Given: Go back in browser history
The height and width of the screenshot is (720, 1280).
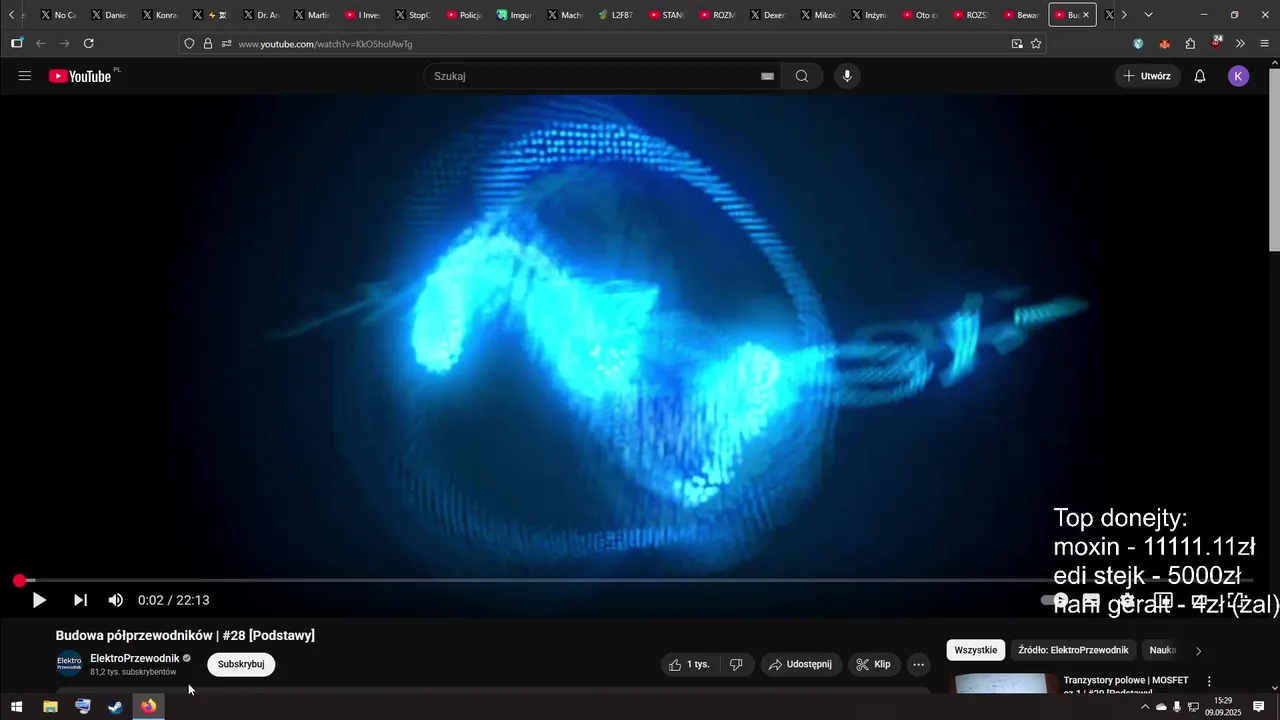Looking at the screenshot, I should pos(41,44).
